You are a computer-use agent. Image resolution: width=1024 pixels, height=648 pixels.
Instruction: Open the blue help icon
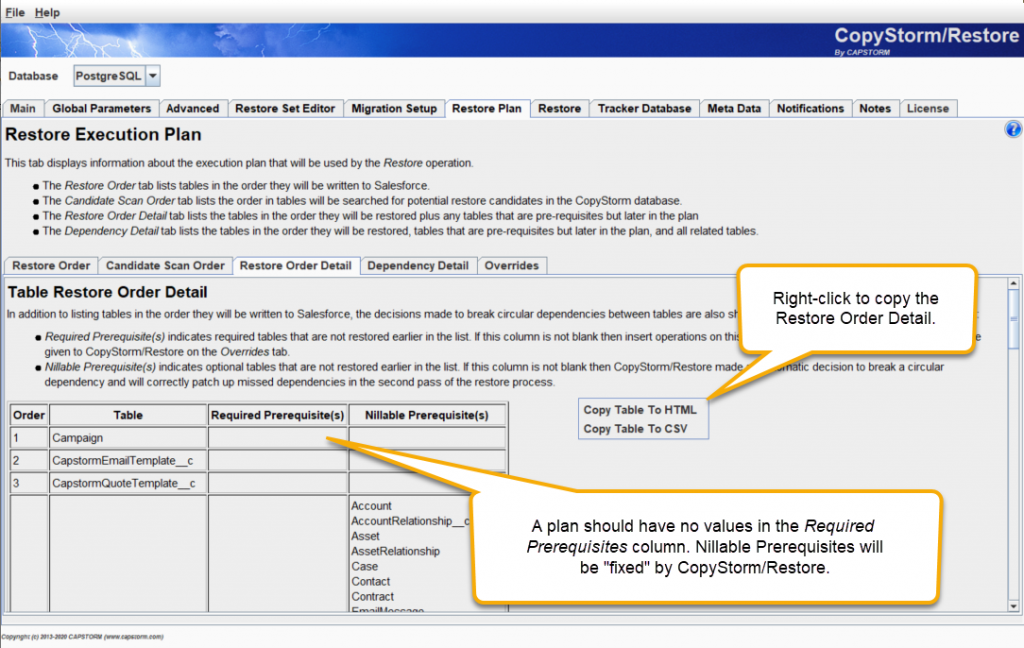click(1013, 129)
